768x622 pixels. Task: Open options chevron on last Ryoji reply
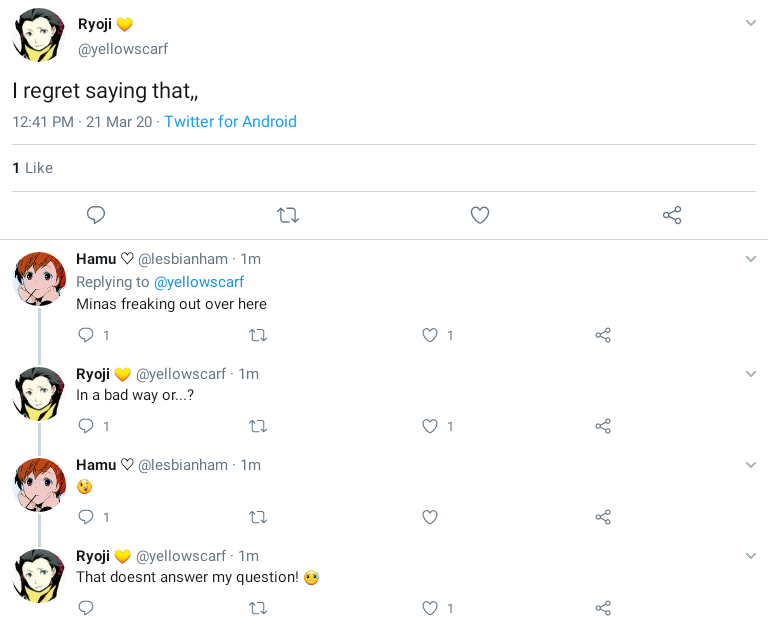[751, 556]
